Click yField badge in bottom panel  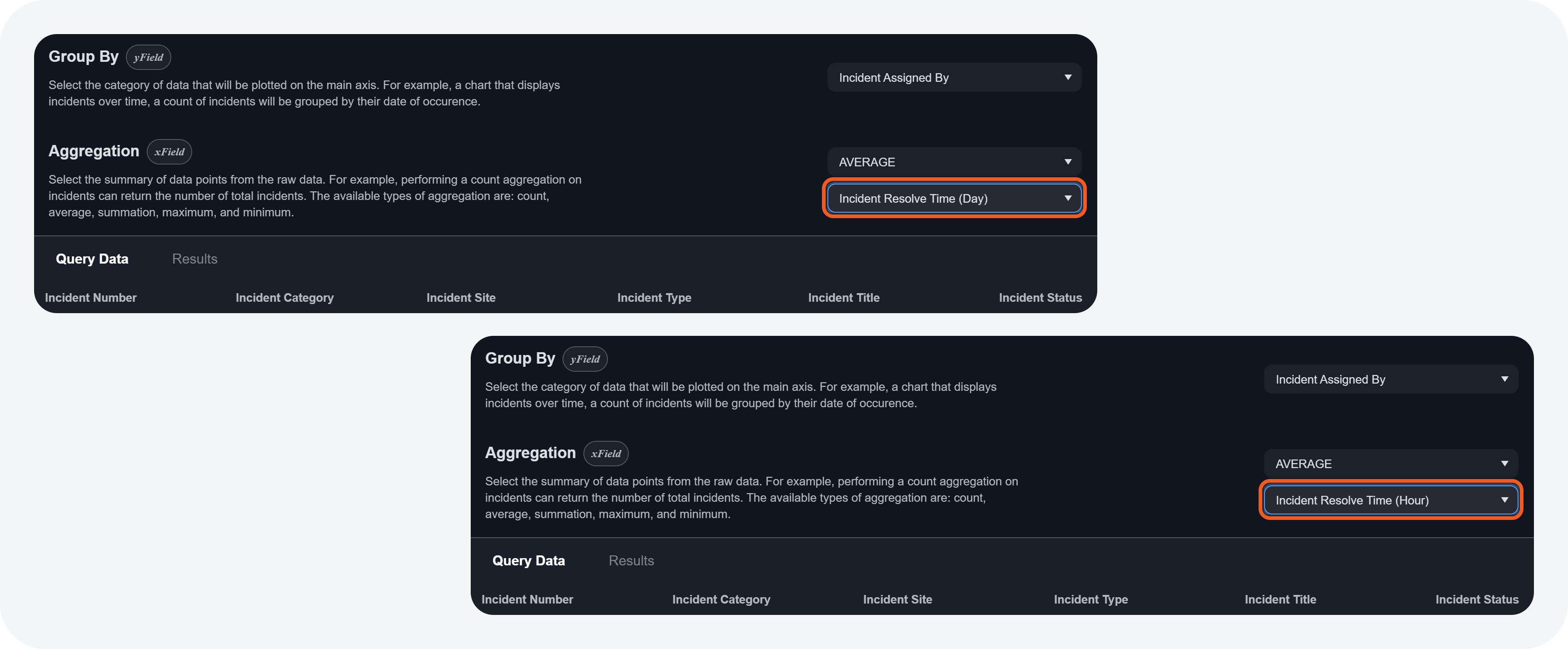coord(584,359)
